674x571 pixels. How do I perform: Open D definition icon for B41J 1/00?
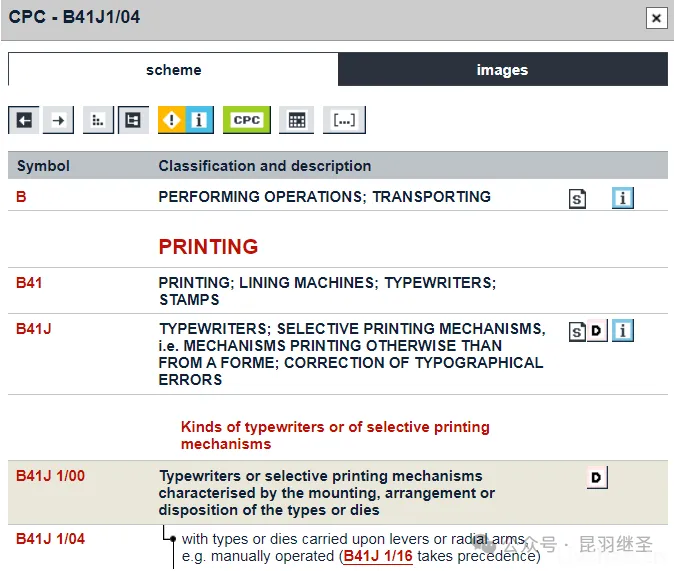(597, 478)
